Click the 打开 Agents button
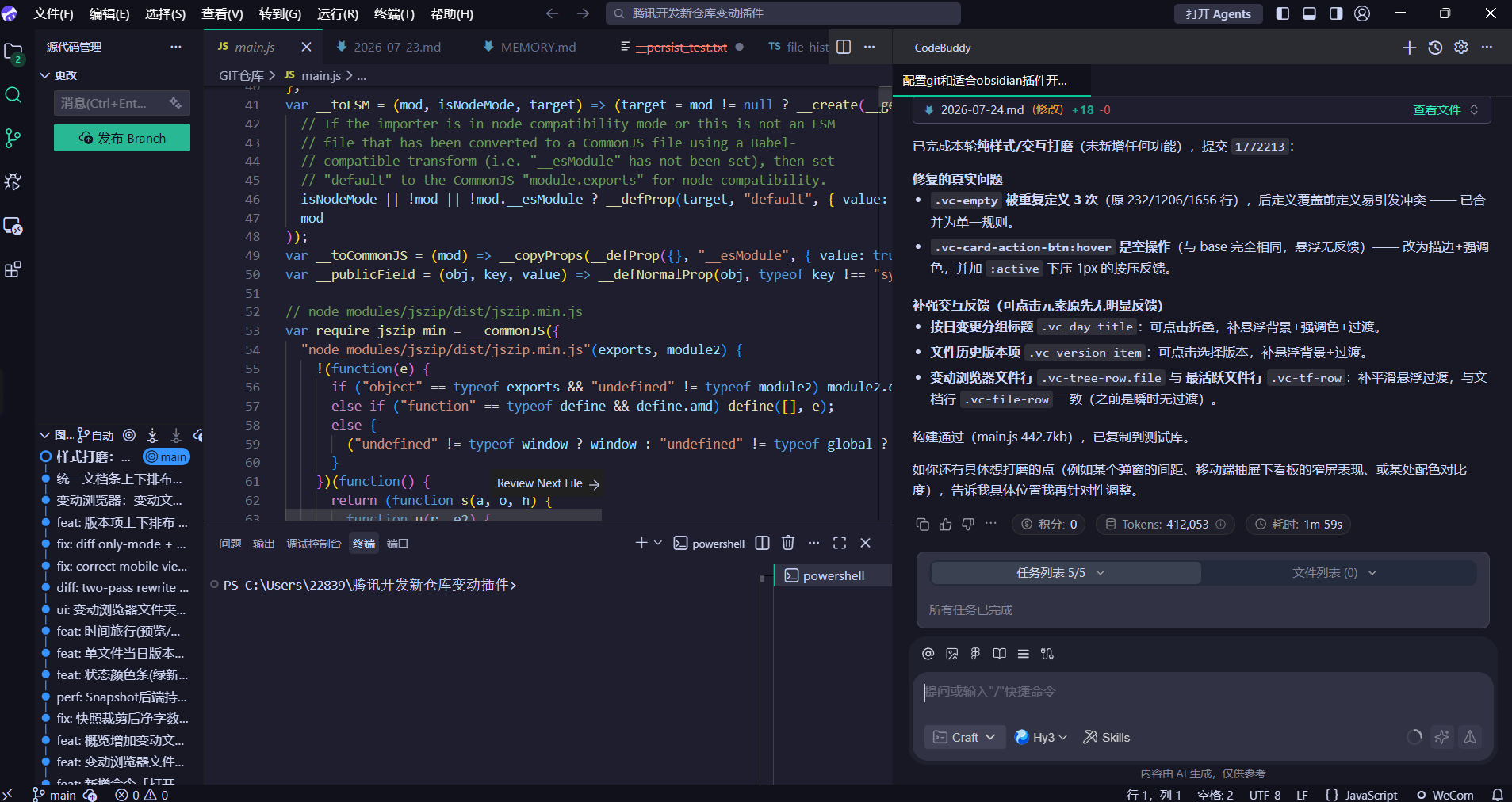1512x802 pixels. [x=1218, y=13]
